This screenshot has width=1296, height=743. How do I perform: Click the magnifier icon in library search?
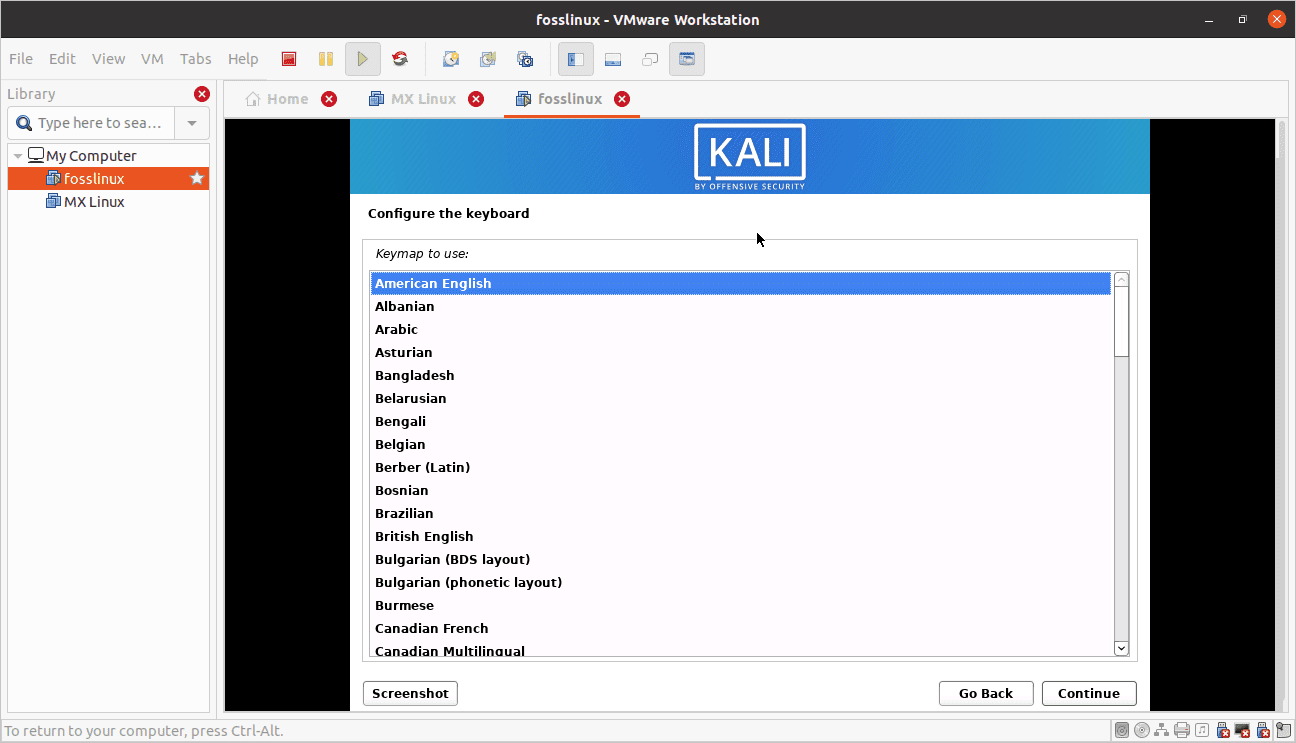[24, 123]
